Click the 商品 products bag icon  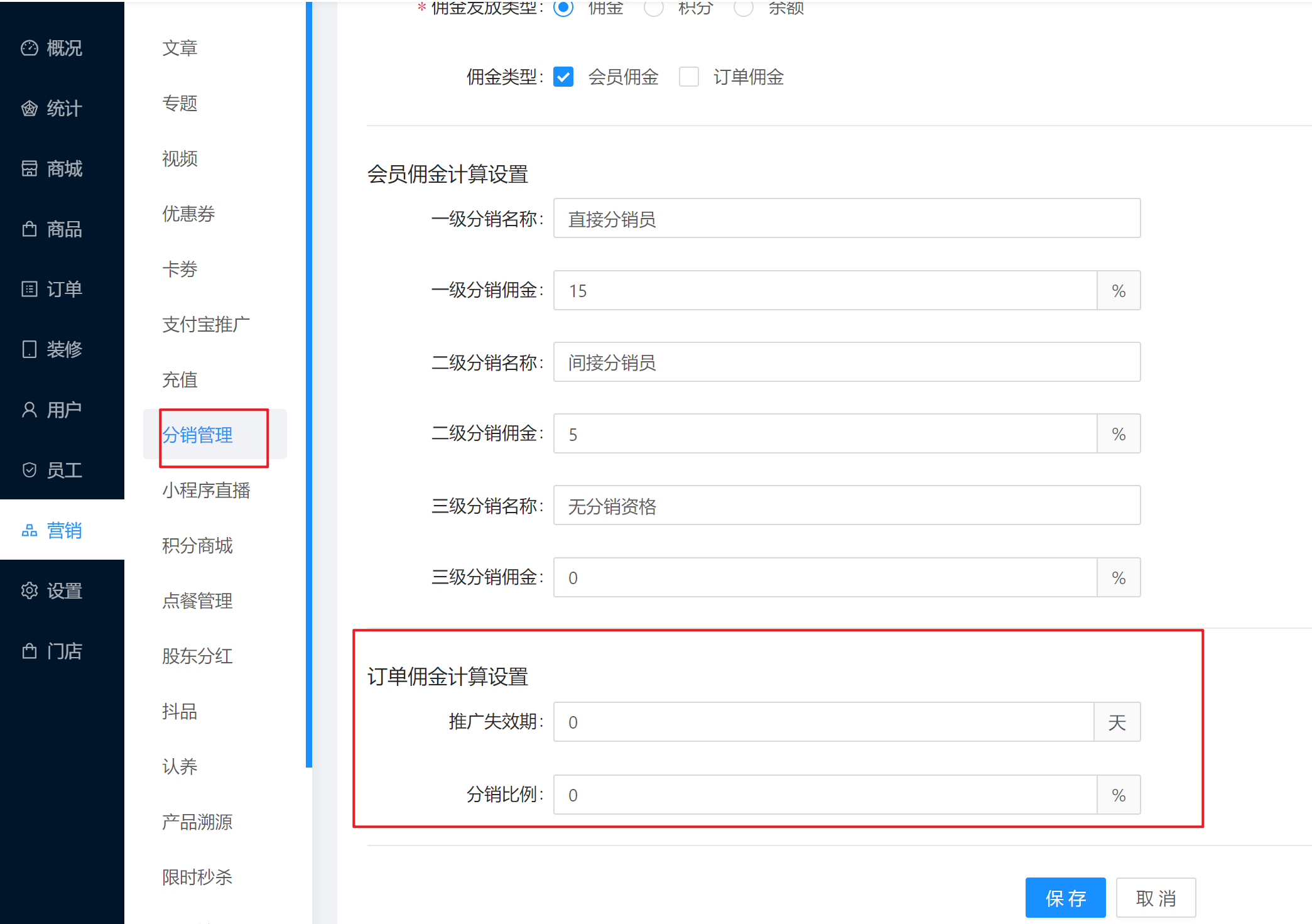coord(29,229)
